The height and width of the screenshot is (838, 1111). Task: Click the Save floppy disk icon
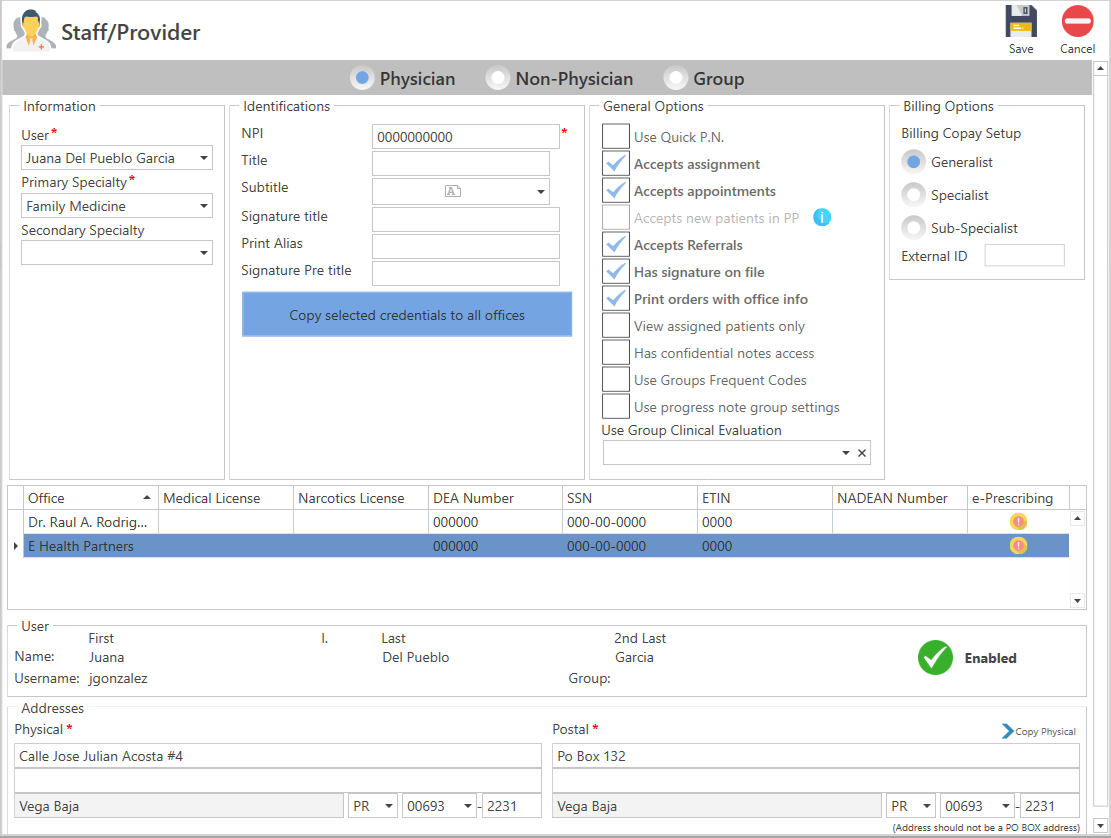(x=1020, y=21)
